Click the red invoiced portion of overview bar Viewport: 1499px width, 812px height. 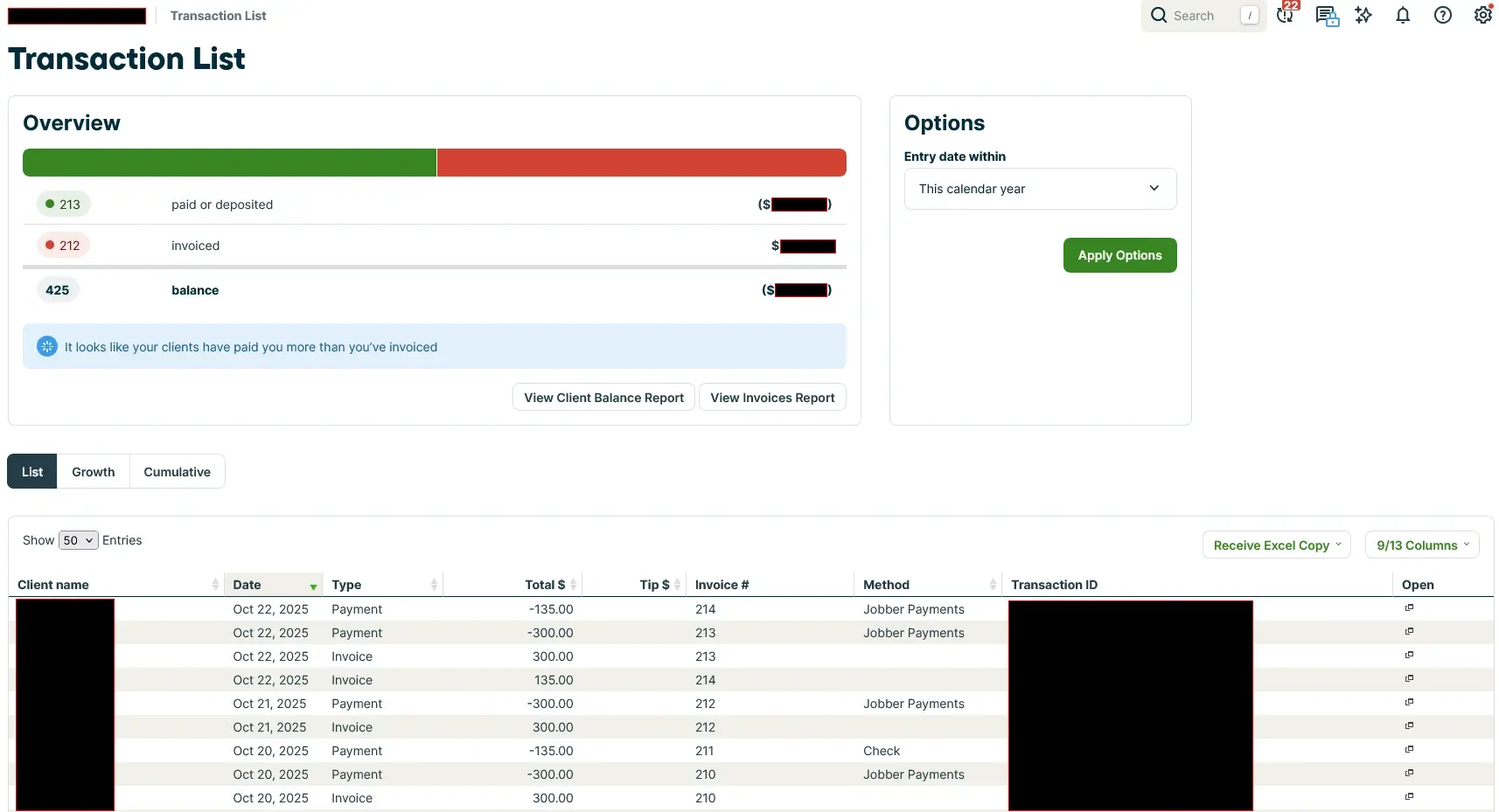click(x=641, y=163)
